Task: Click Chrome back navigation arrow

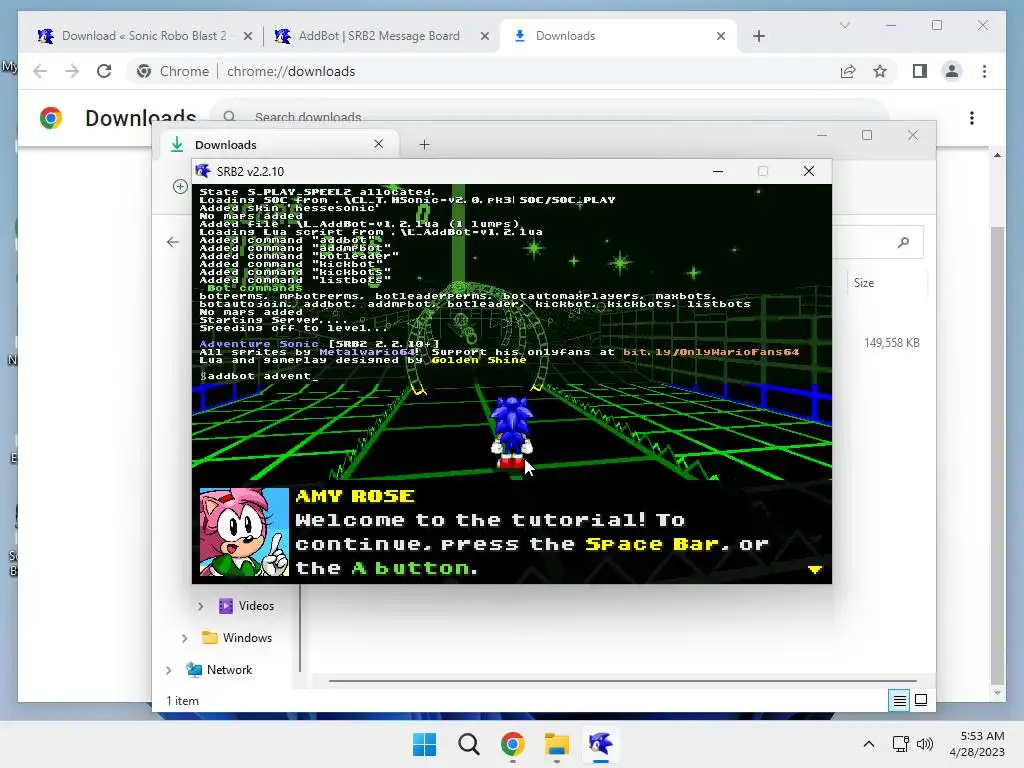Action: [40, 71]
